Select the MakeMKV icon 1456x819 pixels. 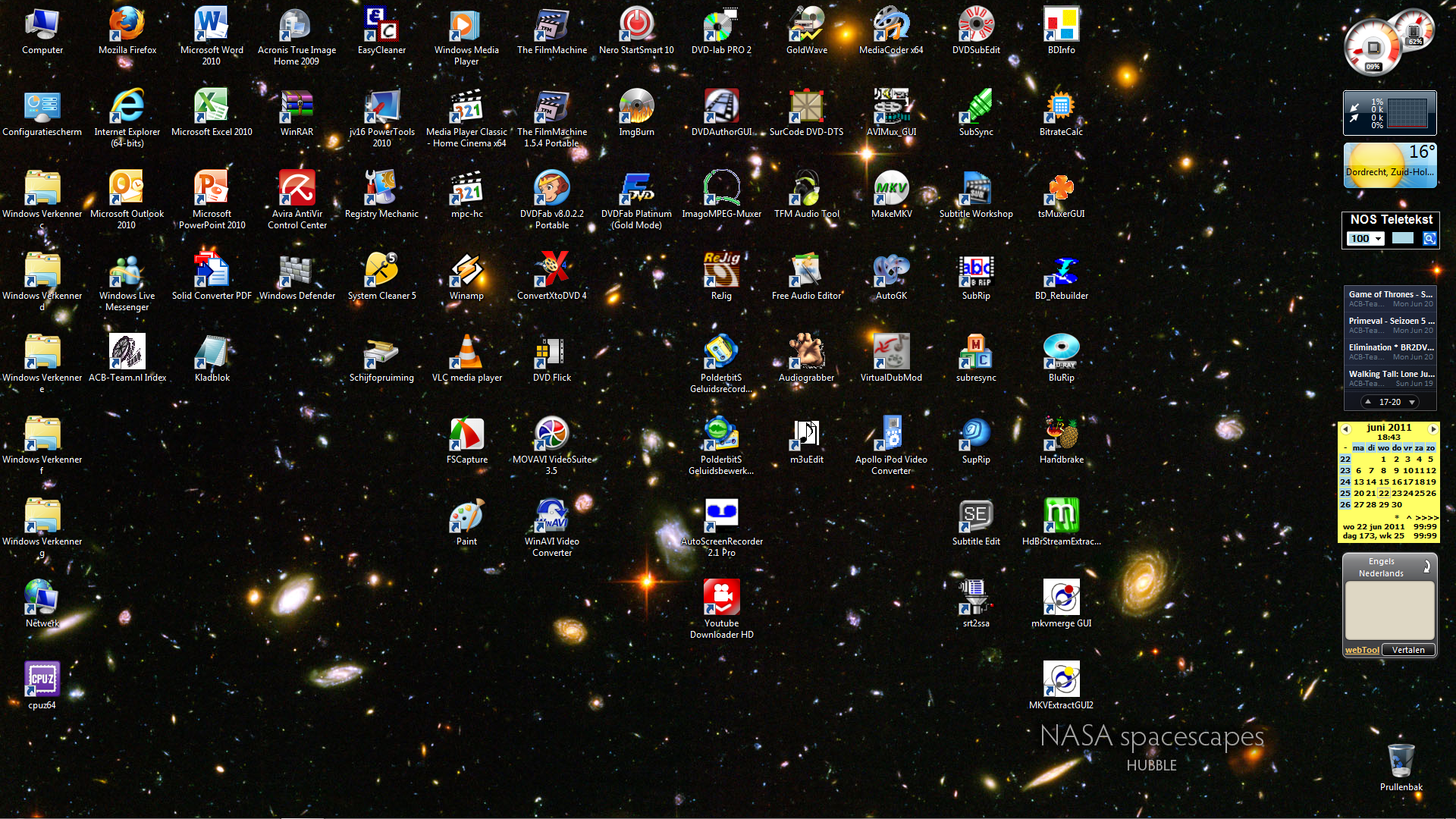[x=891, y=195]
